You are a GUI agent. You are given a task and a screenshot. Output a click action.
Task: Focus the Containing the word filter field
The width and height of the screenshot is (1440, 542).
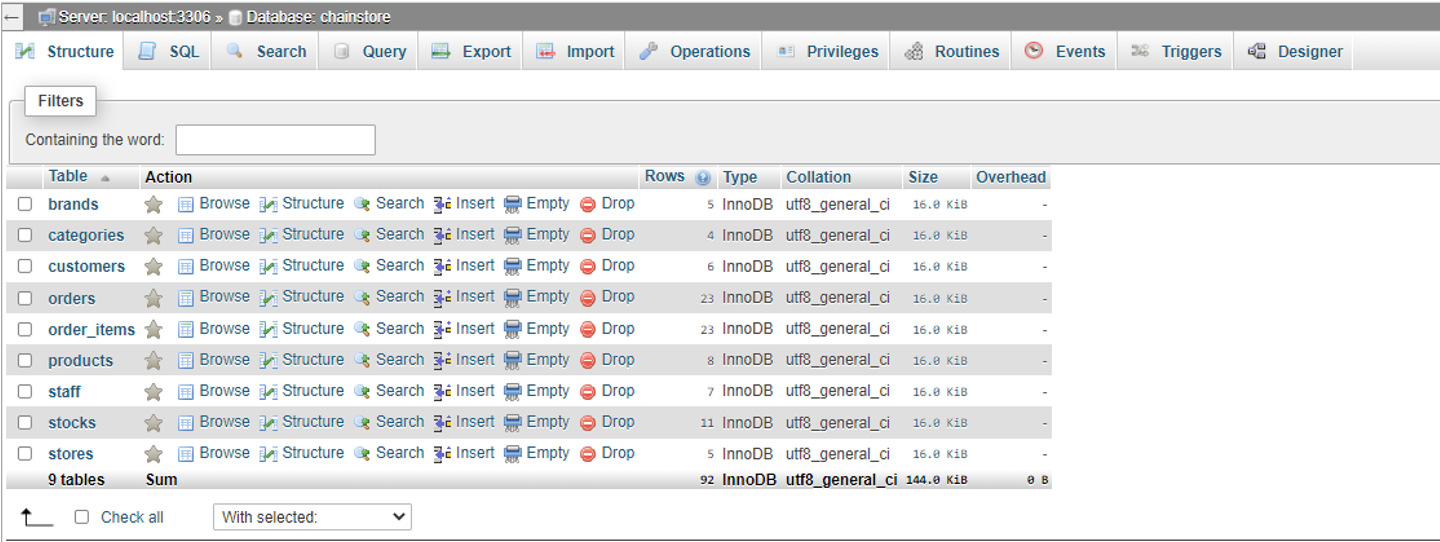coord(275,140)
